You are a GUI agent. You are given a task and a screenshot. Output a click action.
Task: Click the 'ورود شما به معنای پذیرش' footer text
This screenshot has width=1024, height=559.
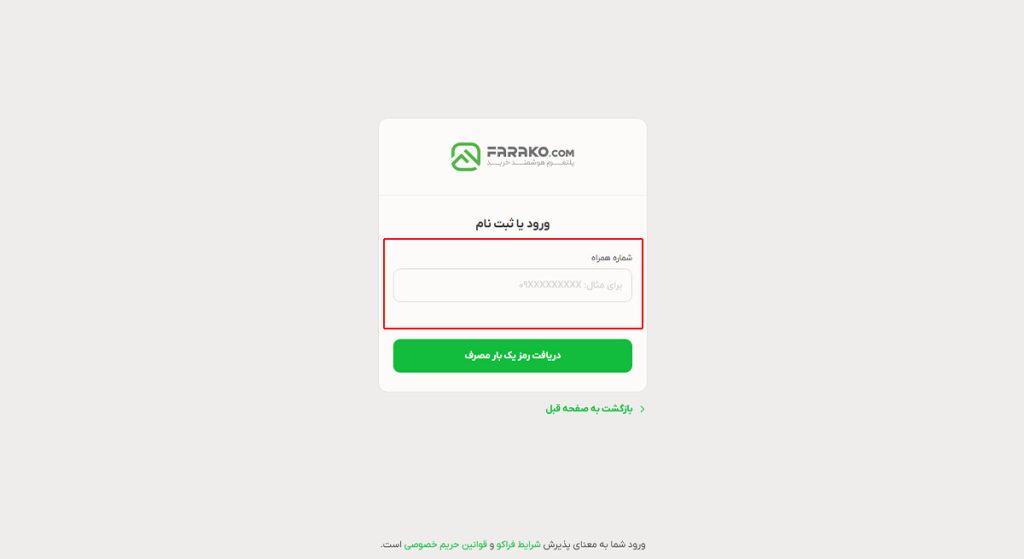tap(594, 544)
